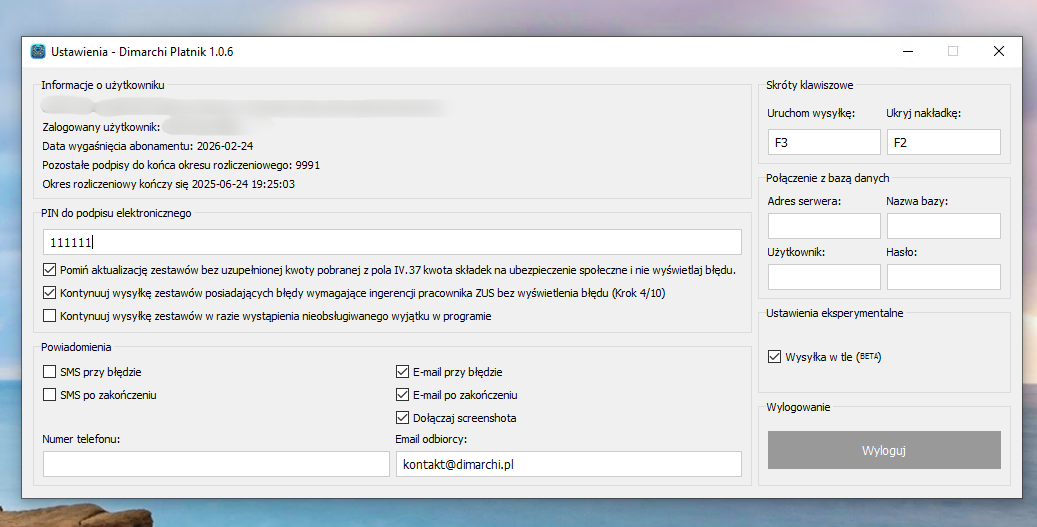
Task: Close the Ustawienia window
Action: point(999,52)
